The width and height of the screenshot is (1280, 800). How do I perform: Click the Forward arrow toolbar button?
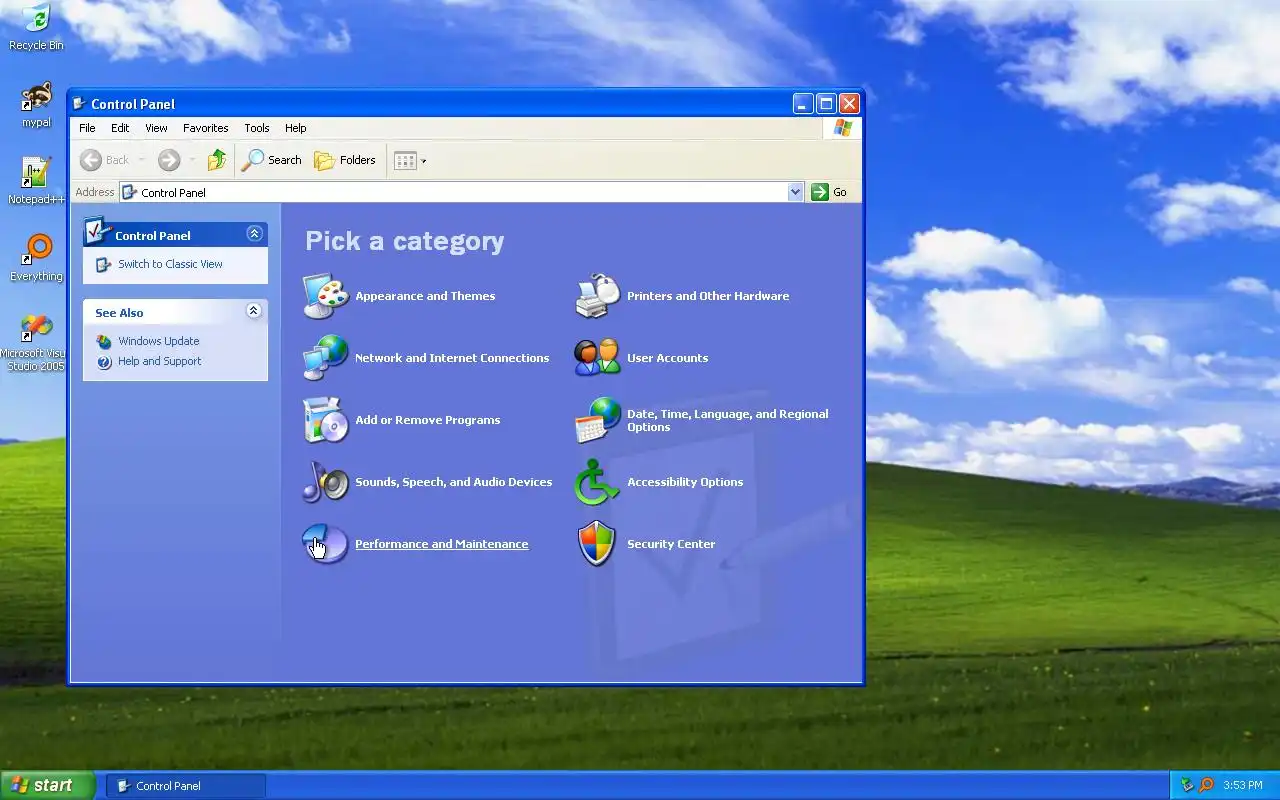coord(168,160)
